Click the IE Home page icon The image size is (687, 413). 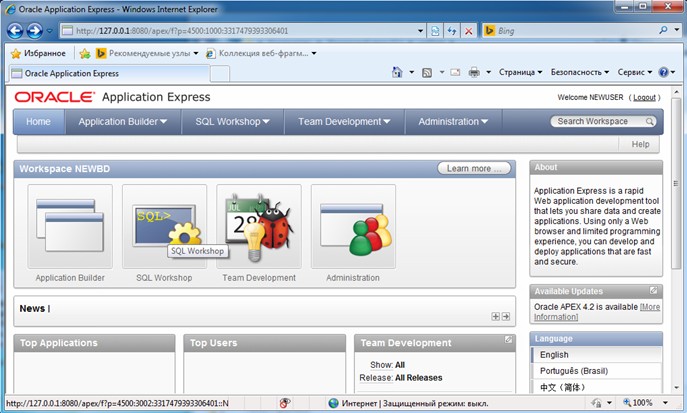coord(398,73)
